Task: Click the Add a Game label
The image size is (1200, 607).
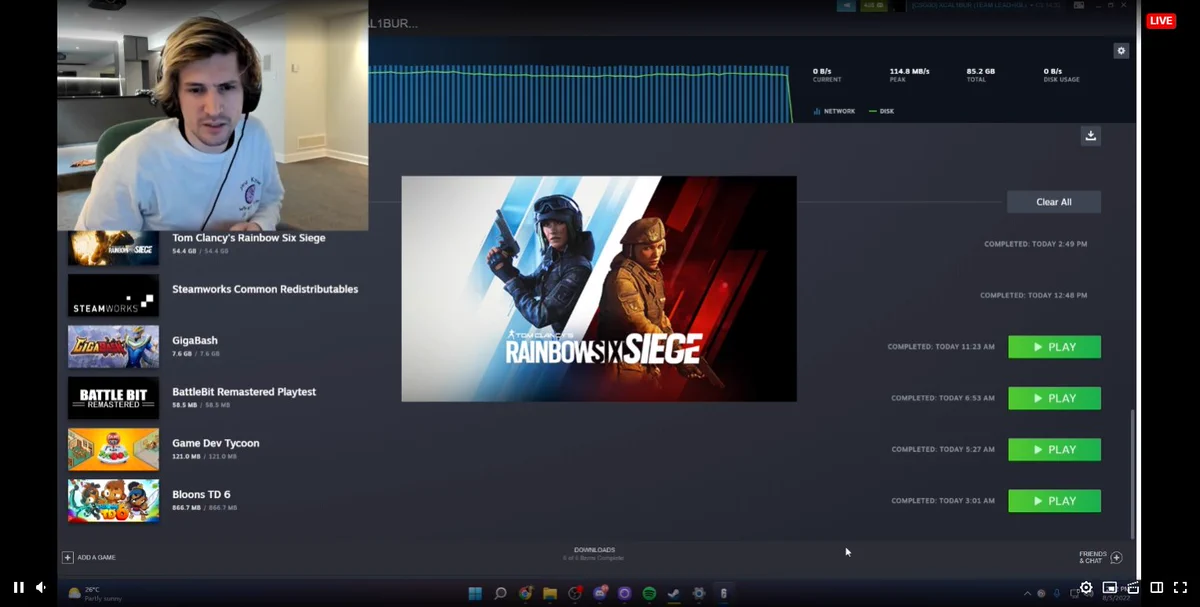Action: 96,557
